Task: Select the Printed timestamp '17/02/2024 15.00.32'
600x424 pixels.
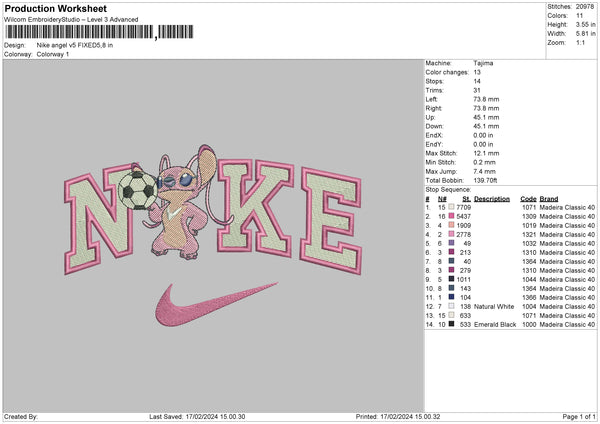Action: click(x=410, y=416)
